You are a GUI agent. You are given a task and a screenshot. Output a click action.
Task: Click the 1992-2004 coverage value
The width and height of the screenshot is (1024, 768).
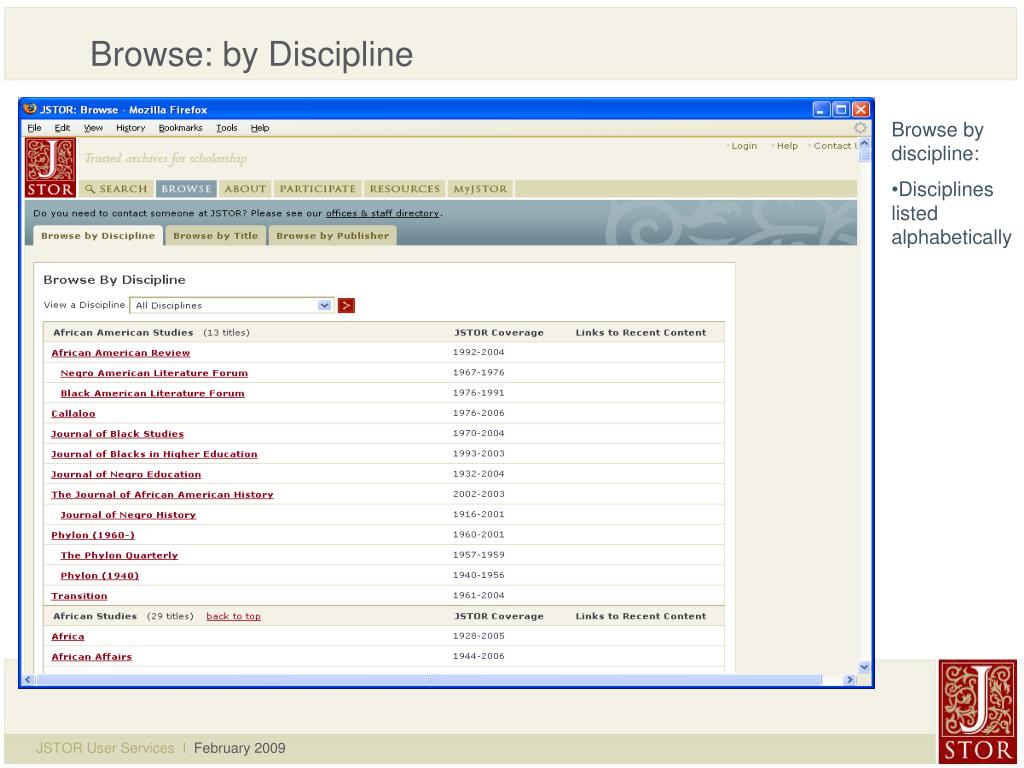tap(479, 352)
